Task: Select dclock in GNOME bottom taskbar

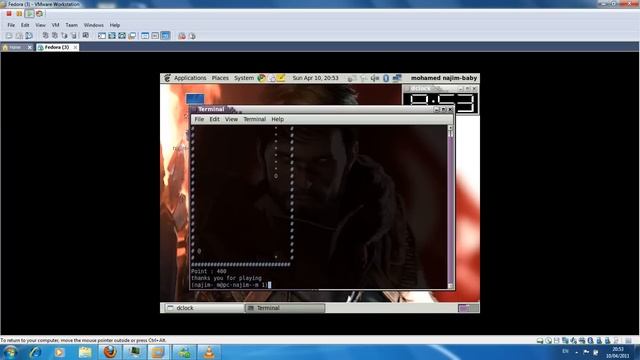Action: click(204, 308)
